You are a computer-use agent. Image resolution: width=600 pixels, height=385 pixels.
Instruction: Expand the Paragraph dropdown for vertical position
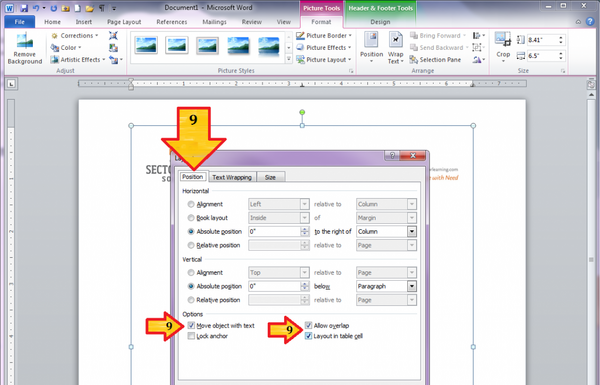coord(412,286)
